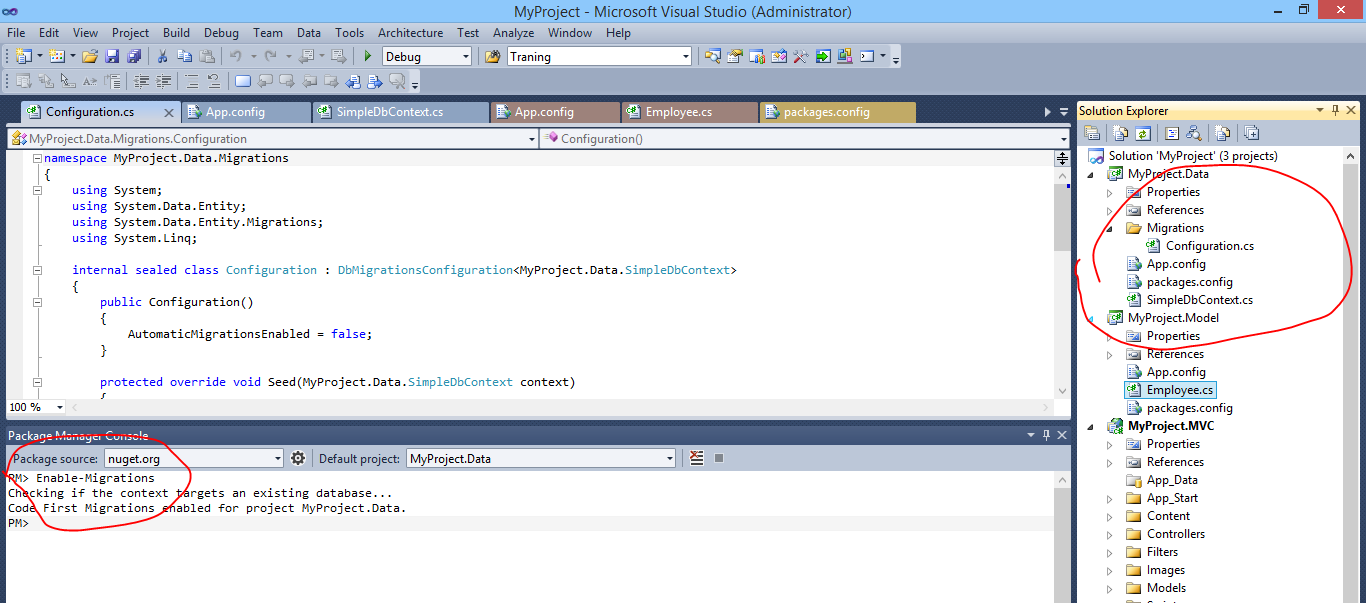
Task: Collapse the Migrations folder in Solution Explorer
Action: click(1109, 228)
